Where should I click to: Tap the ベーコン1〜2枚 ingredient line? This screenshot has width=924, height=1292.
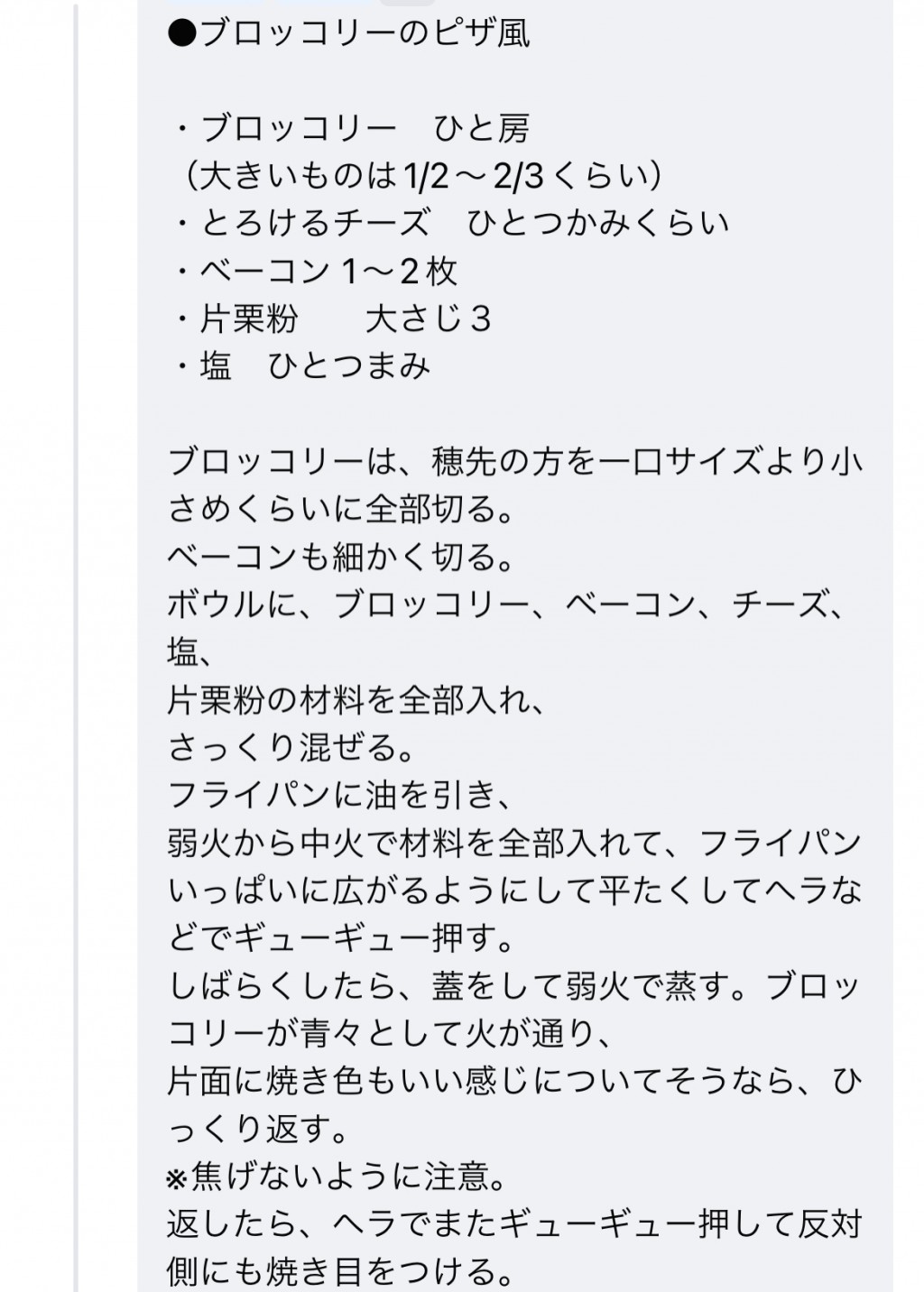(315, 272)
